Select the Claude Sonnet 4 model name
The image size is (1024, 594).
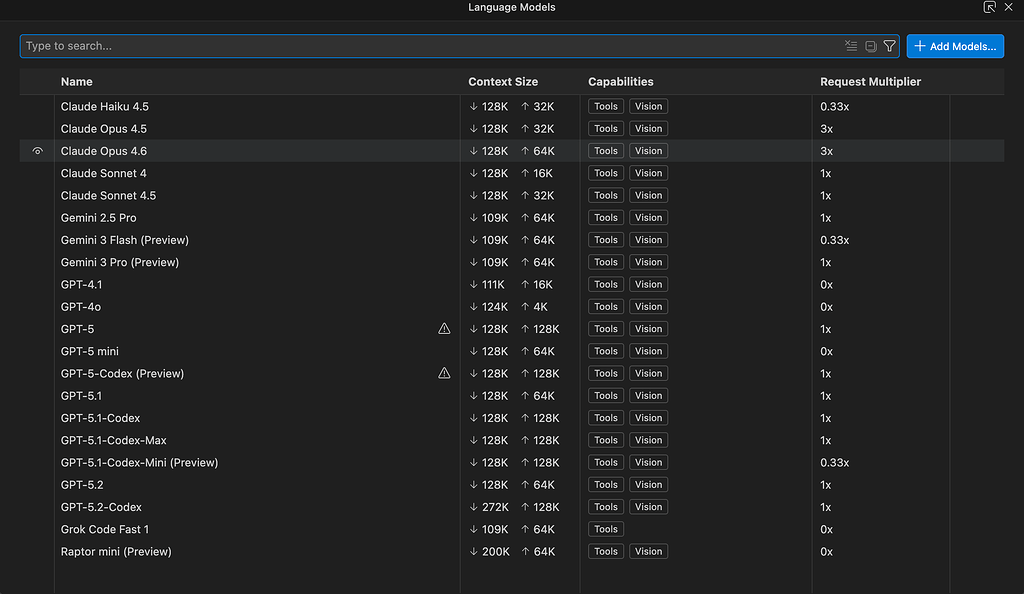click(x=104, y=173)
